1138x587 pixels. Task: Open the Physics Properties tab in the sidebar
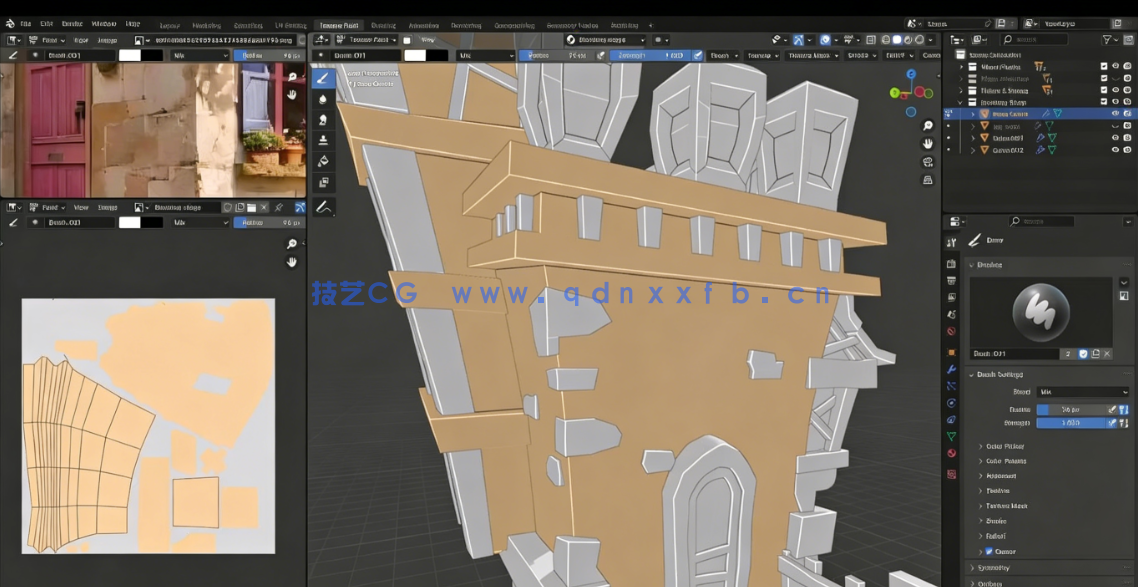pyautogui.click(x=951, y=403)
